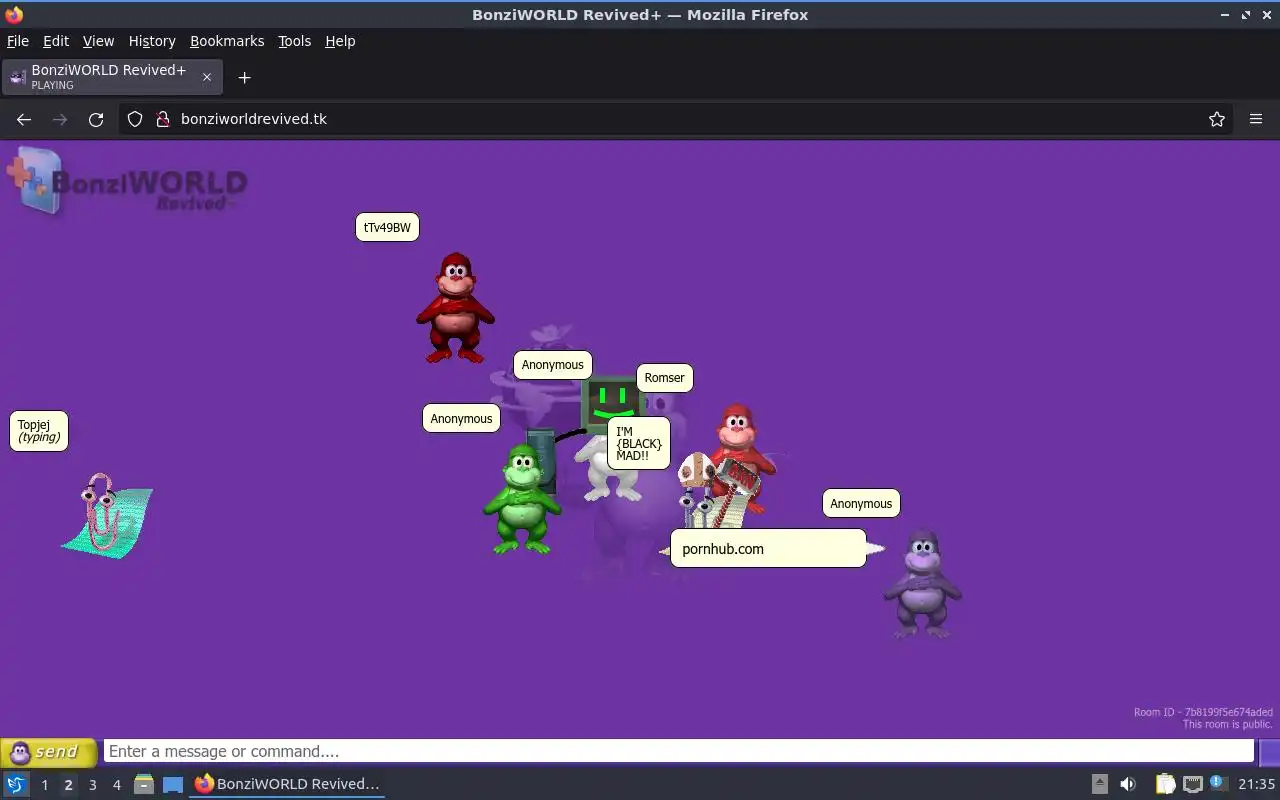Image resolution: width=1280 pixels, height=800 pixels.
Task: Click the insecure connection padlock icon
Action: [163, 119]
